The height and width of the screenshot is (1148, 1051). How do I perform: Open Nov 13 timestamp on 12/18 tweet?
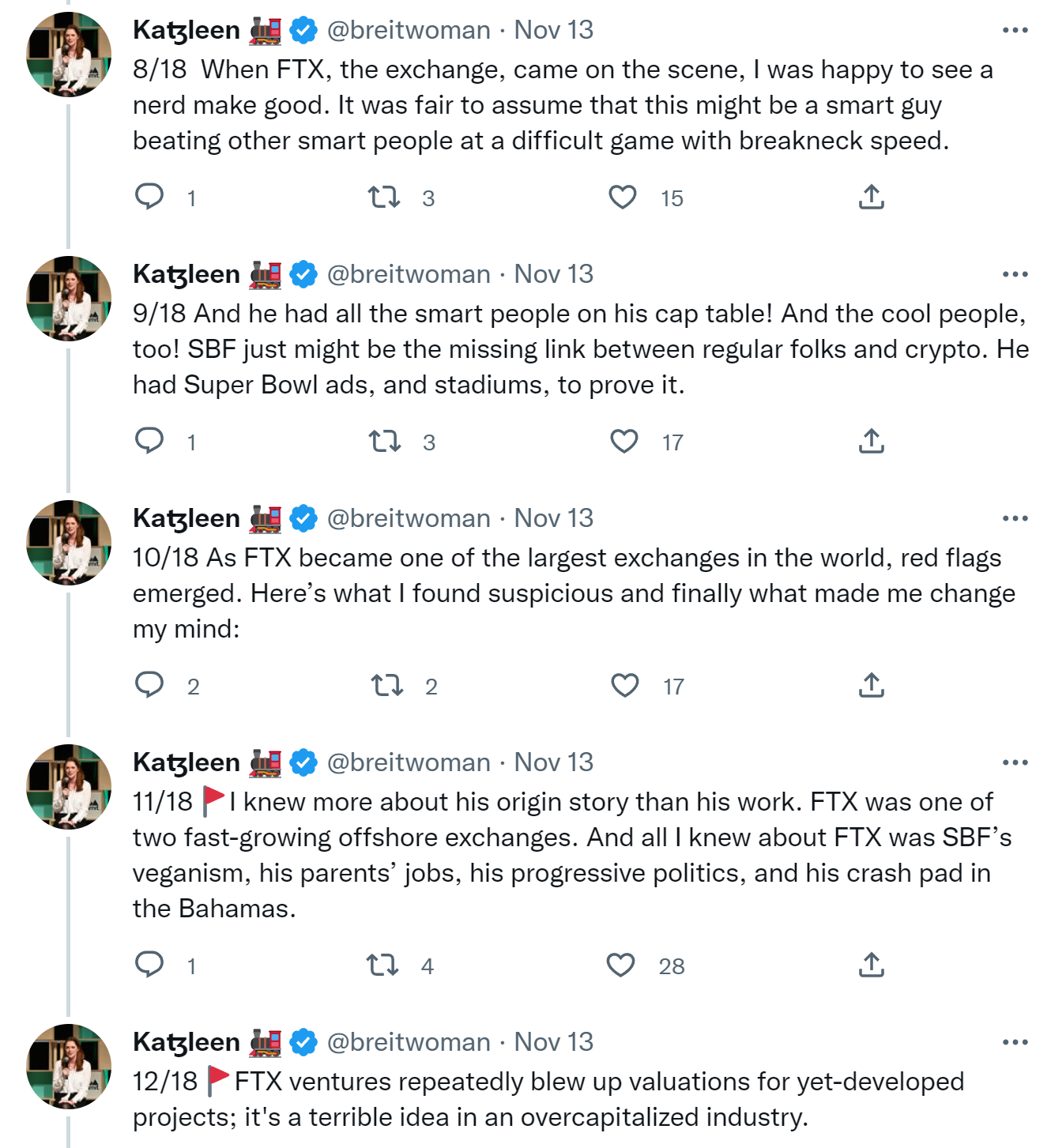553,1042
